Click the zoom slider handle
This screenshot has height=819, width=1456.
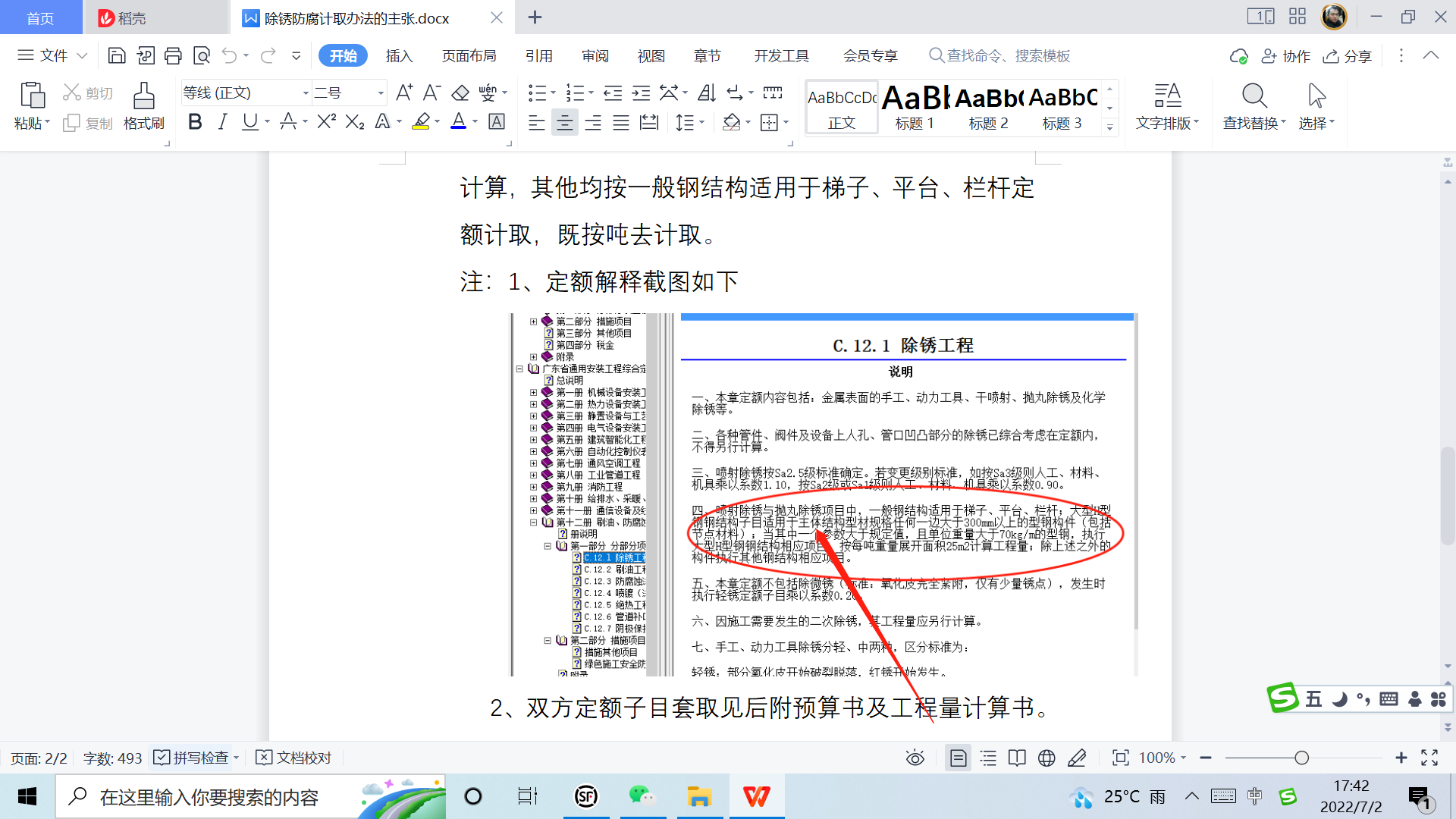point(1302,758)
